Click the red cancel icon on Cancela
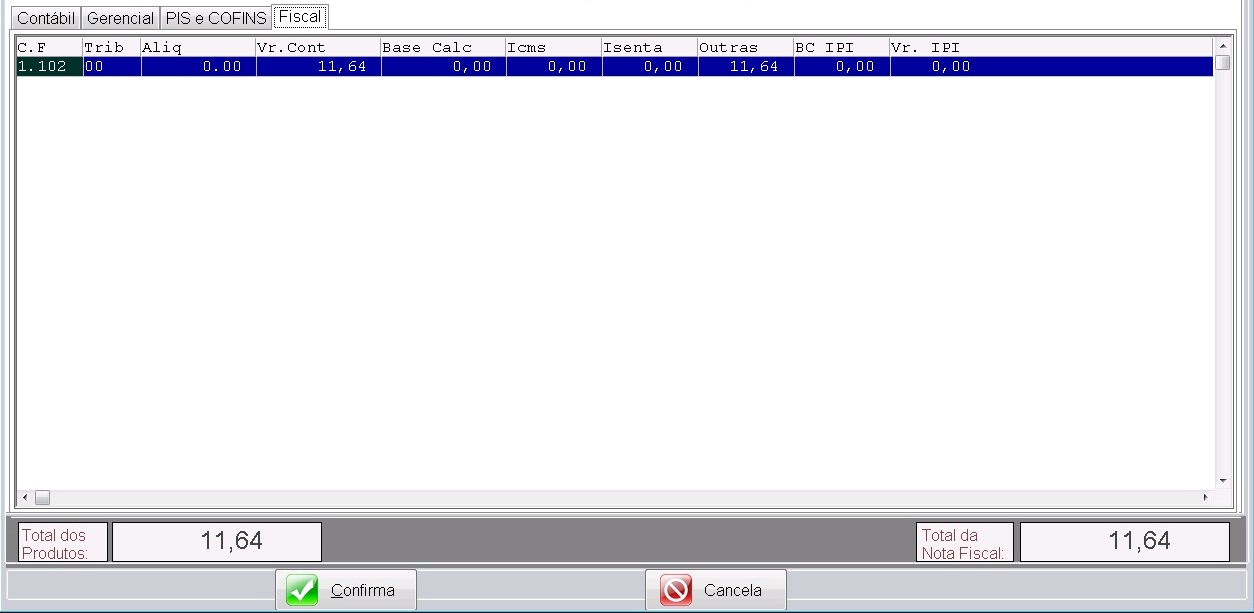 [x=674, y=589]
